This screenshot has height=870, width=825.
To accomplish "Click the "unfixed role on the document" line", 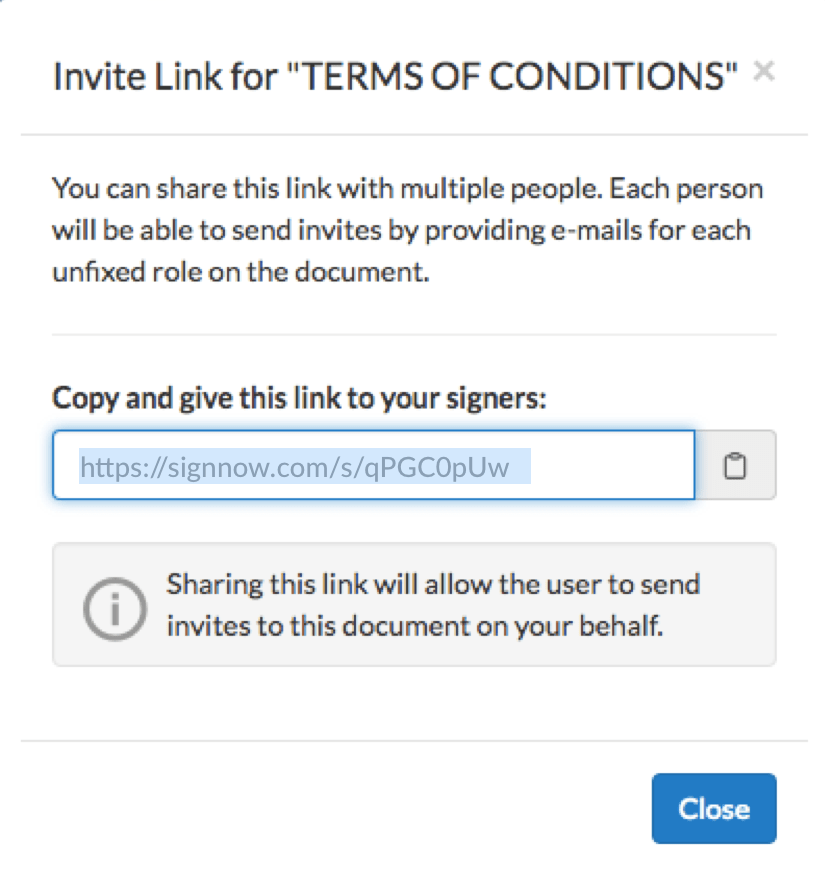I will pos(240,272).
